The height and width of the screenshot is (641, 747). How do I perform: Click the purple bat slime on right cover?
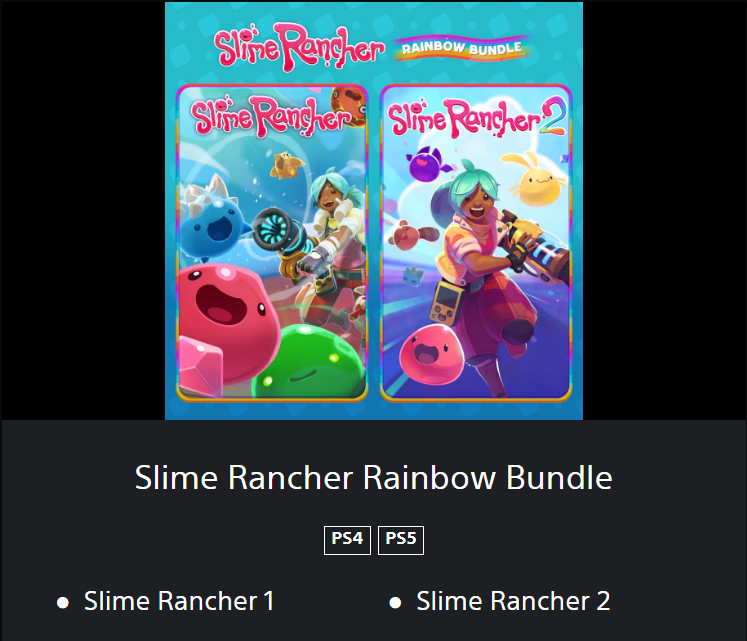click(427, 163)
